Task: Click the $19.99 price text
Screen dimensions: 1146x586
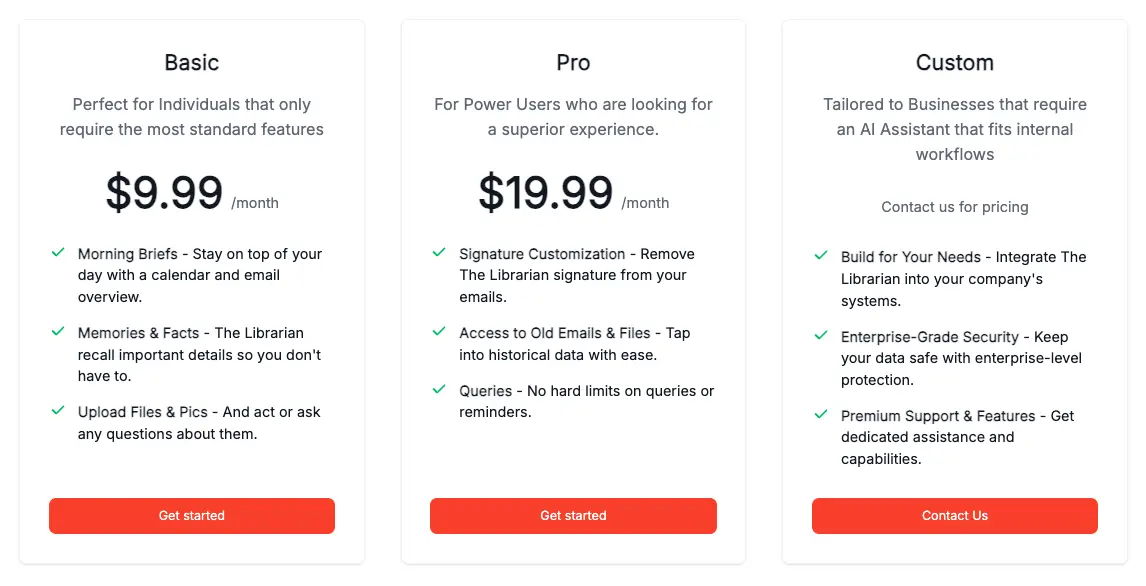Action: (x=545, y=192)
